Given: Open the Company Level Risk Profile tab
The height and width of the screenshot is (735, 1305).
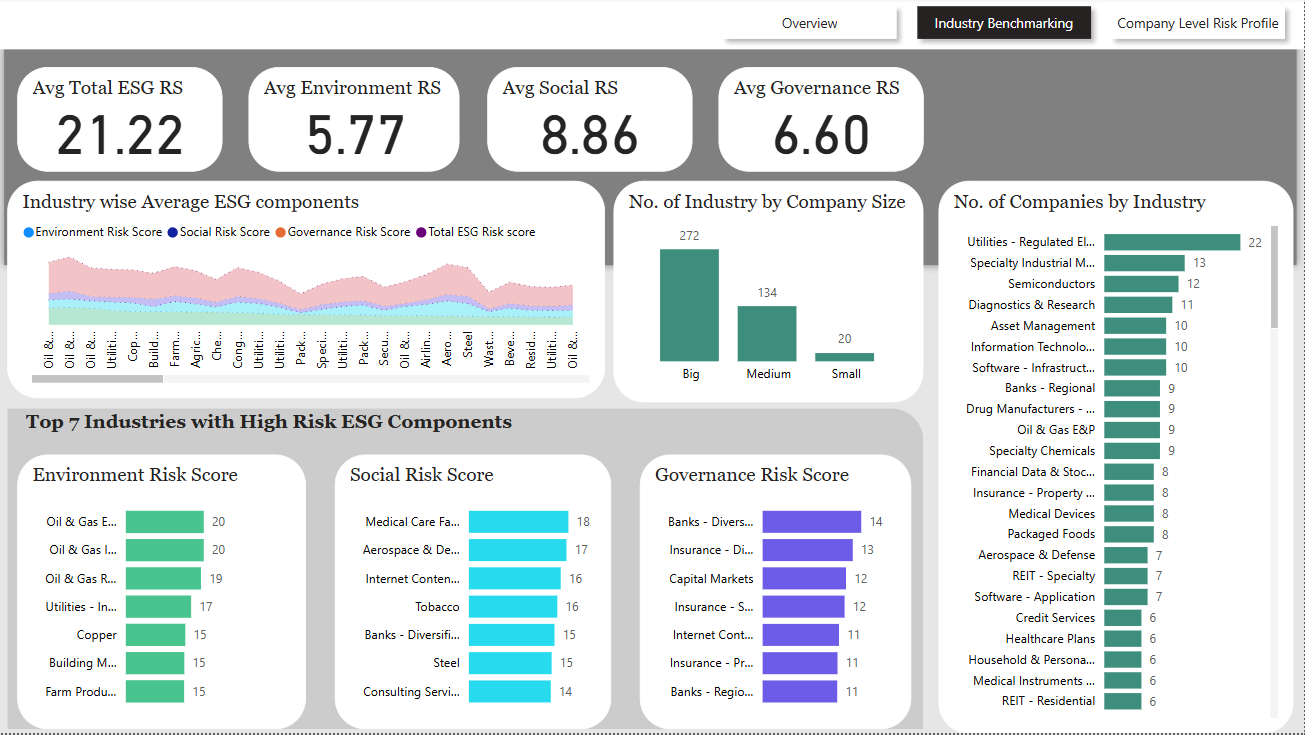Looking at the screenshot, I should 1197,23.
